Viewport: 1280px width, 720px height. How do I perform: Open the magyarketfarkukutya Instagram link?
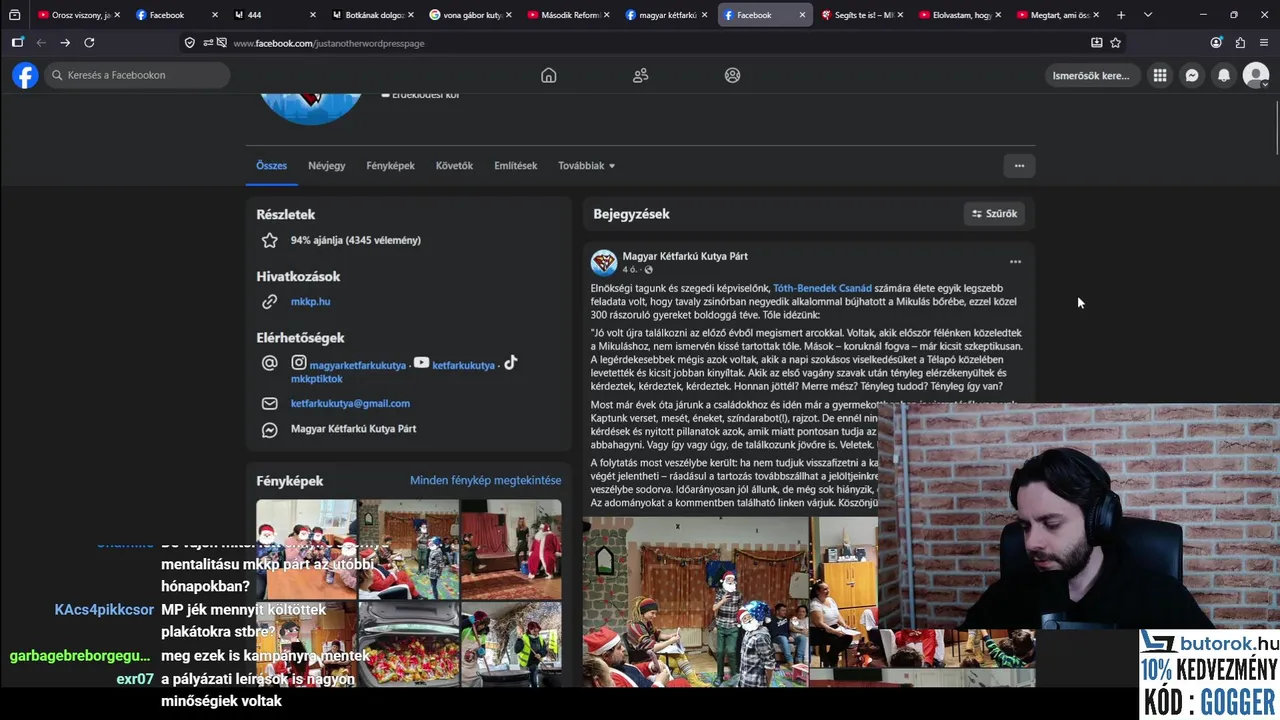(x=357, y=365)
